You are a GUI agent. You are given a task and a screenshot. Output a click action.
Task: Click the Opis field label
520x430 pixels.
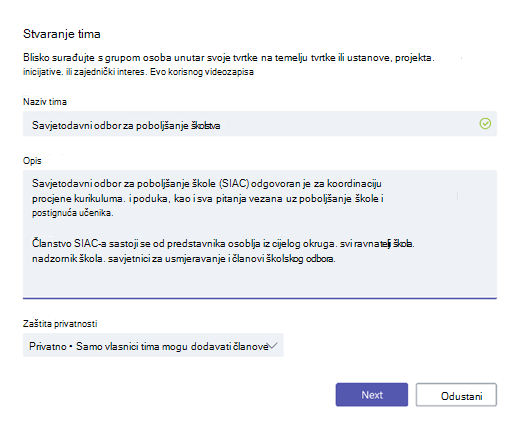coord(32,161)
